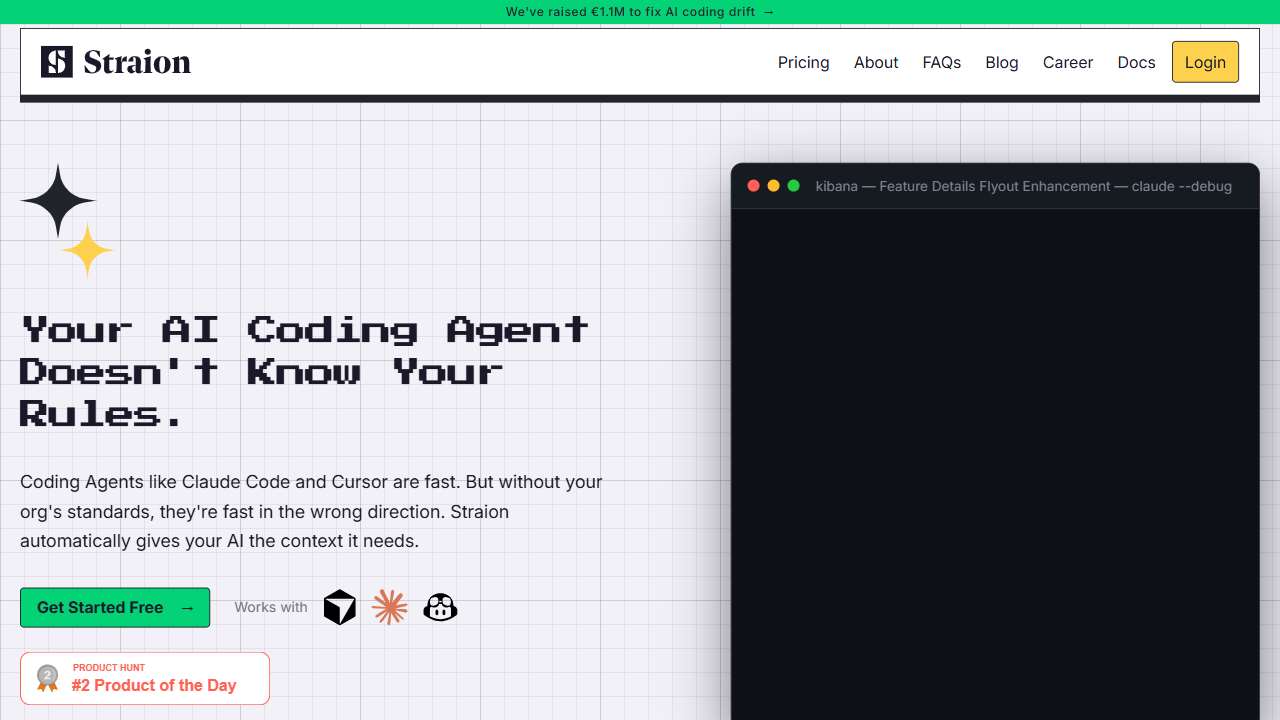Open the Career nav link
The image size is (1280, 720).
point(1067,62)
